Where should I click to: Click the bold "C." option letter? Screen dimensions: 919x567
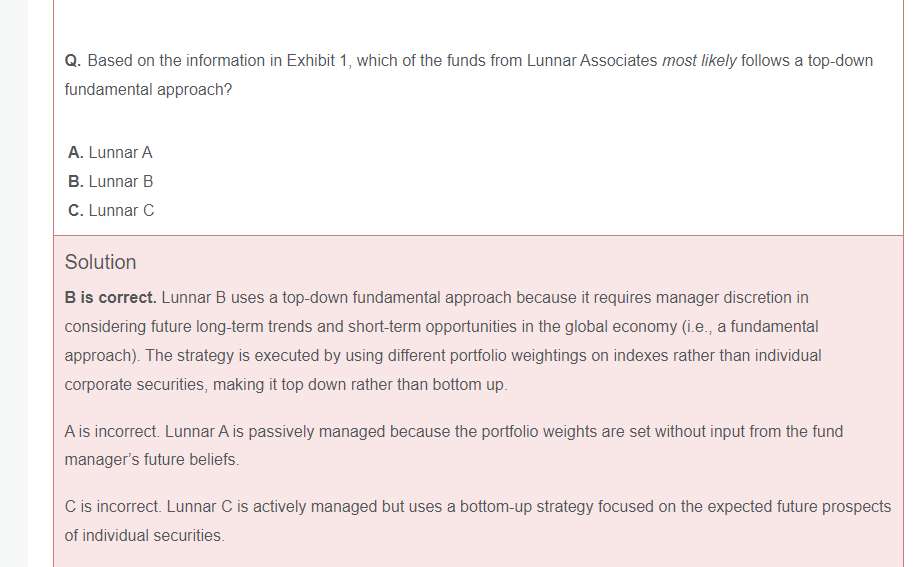[x=76, y=211]
